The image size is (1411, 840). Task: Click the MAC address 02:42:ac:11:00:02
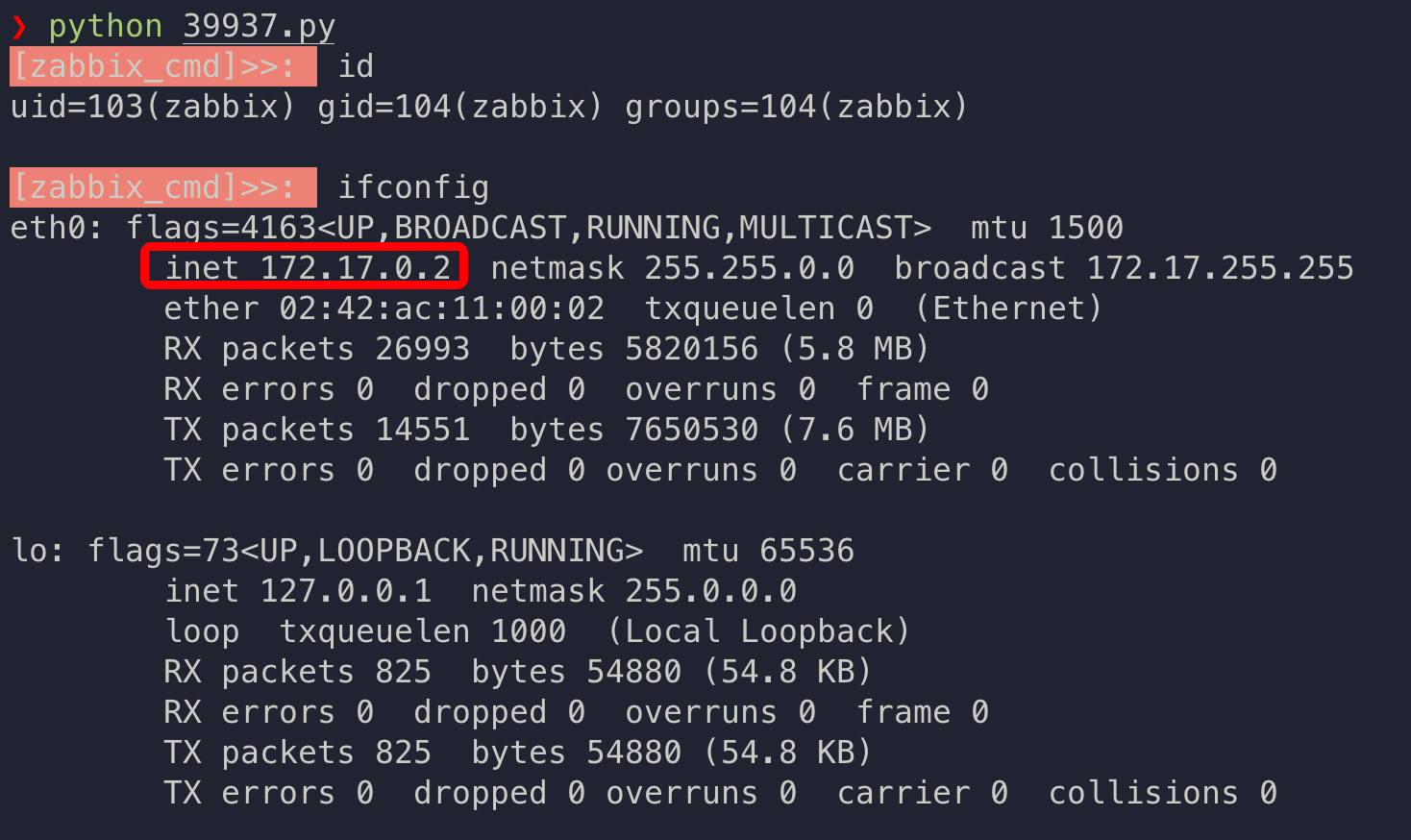click(x=441, y=309)
